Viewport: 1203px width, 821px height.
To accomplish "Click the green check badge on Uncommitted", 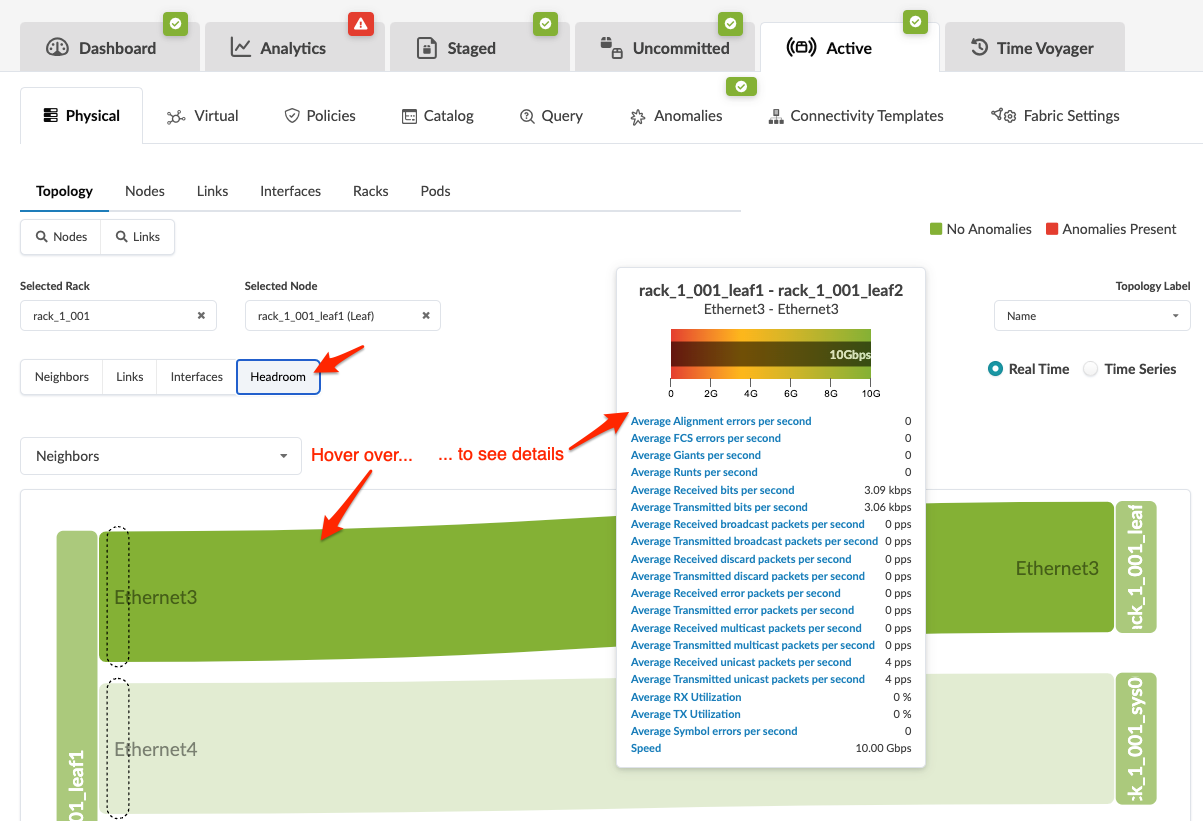I will pyautogui.click(x=730, y=23).
